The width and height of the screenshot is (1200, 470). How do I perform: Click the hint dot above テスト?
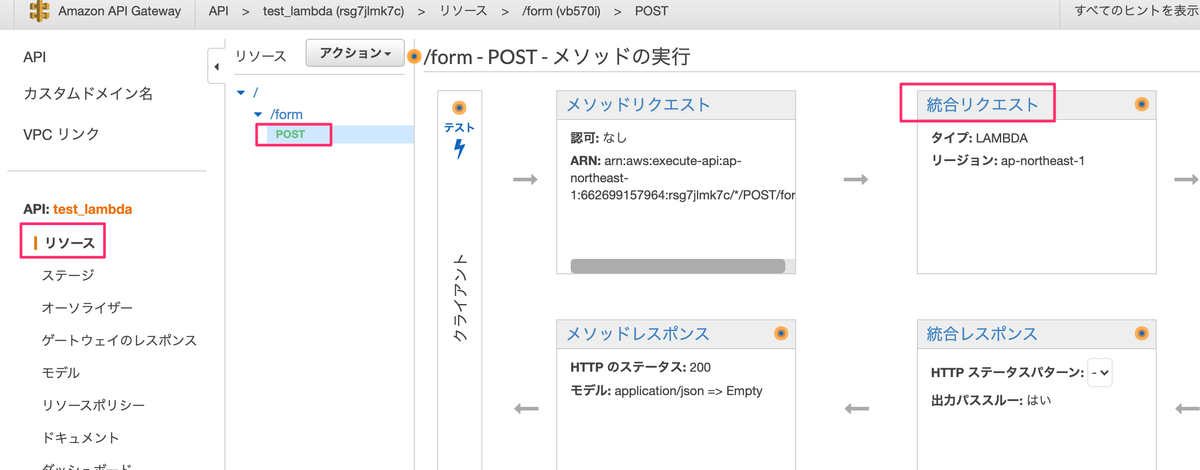(459, 107)
